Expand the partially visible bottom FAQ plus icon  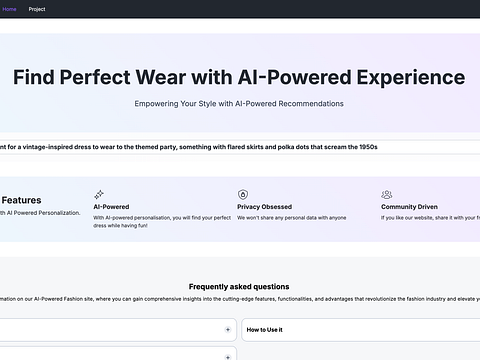(228, 357)
